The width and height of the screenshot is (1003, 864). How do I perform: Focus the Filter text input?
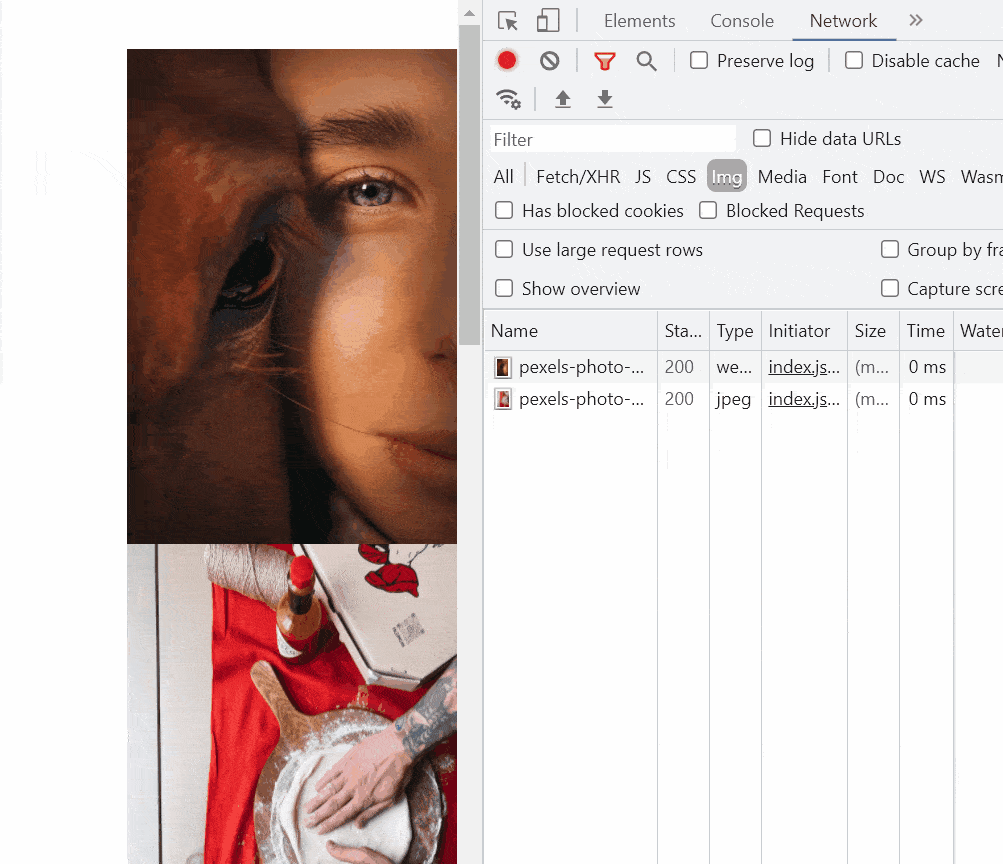click(x=613, y=139)
